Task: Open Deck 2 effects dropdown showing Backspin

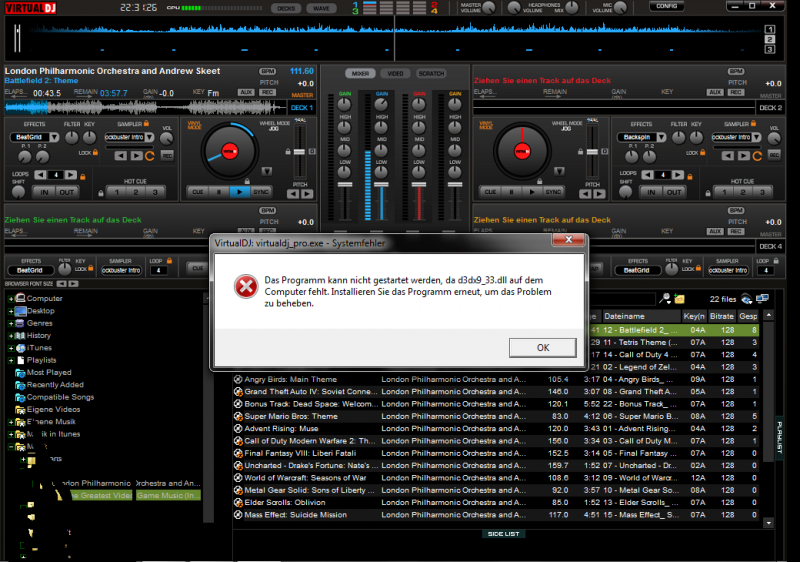Action: click(661, 137)
